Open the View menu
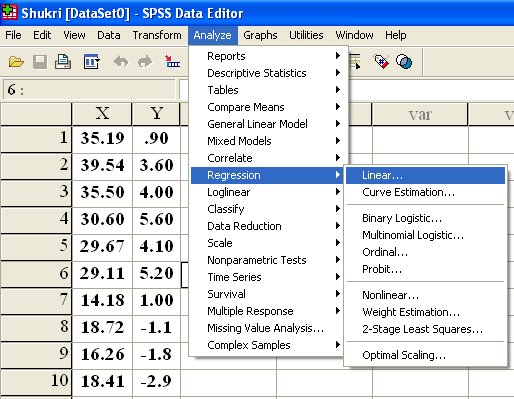This screenshot has width=514, height=399. [74, 35]
